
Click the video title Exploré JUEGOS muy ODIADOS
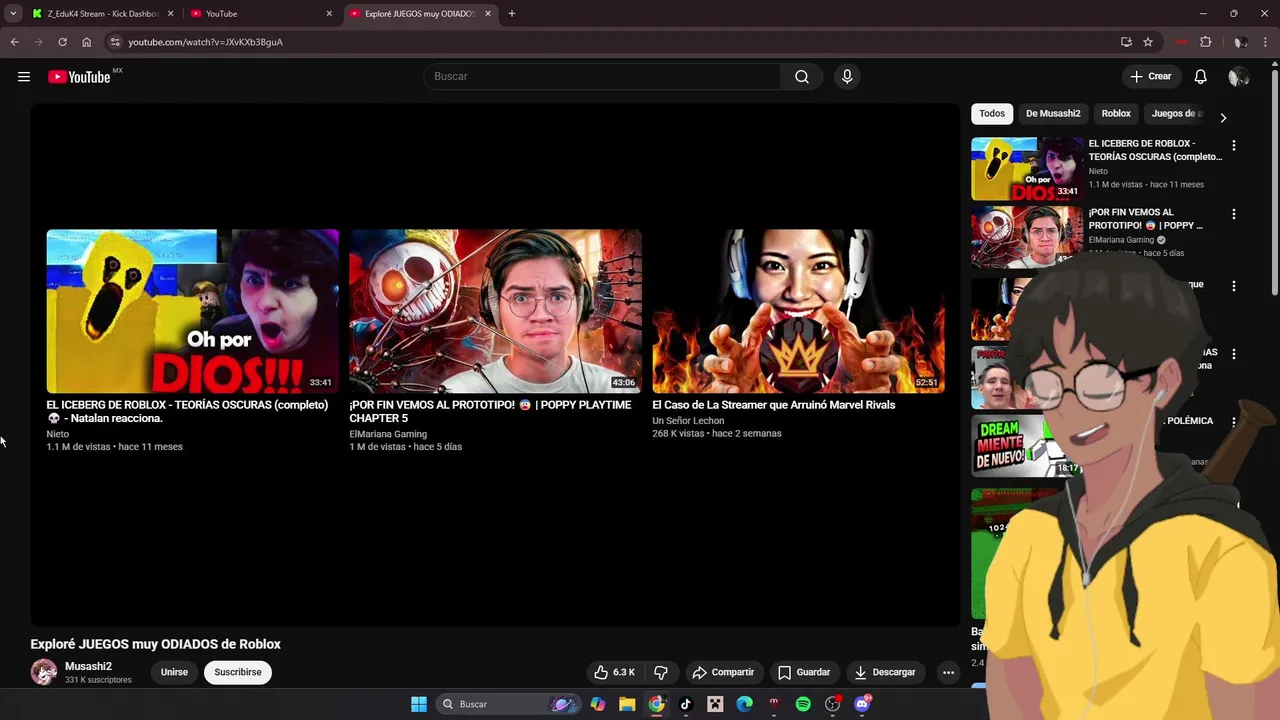click(x=156, y=644)
